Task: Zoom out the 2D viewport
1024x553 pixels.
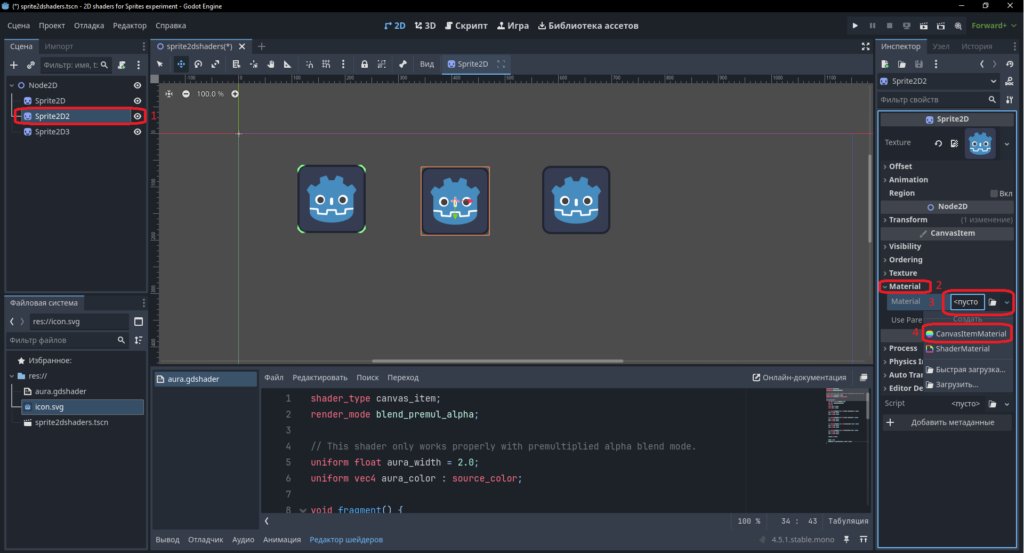Action: (x=186, y=94)
